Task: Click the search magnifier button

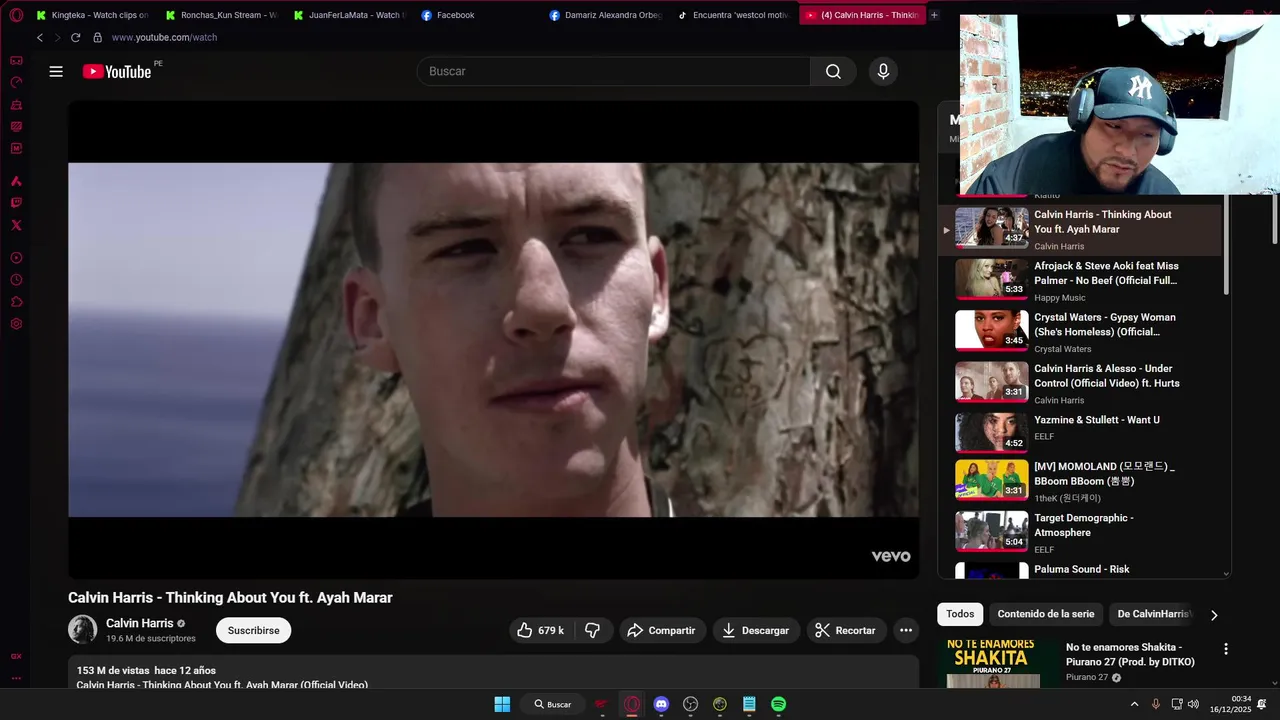Action: pyautogui.click(x=833, y=71)
